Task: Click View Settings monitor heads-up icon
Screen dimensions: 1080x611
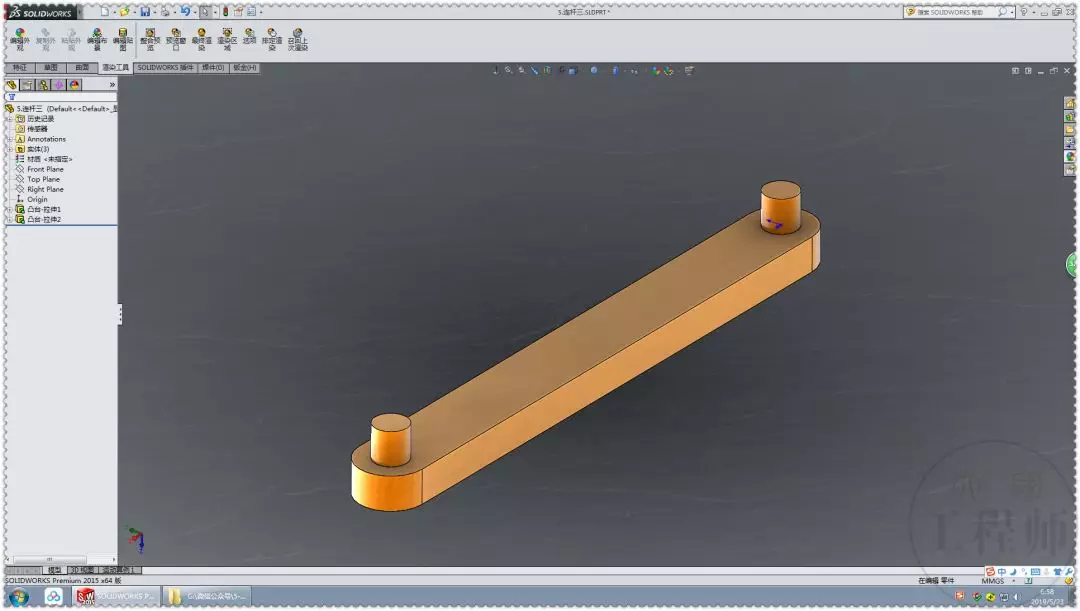Action: click(x=689, y=70)
